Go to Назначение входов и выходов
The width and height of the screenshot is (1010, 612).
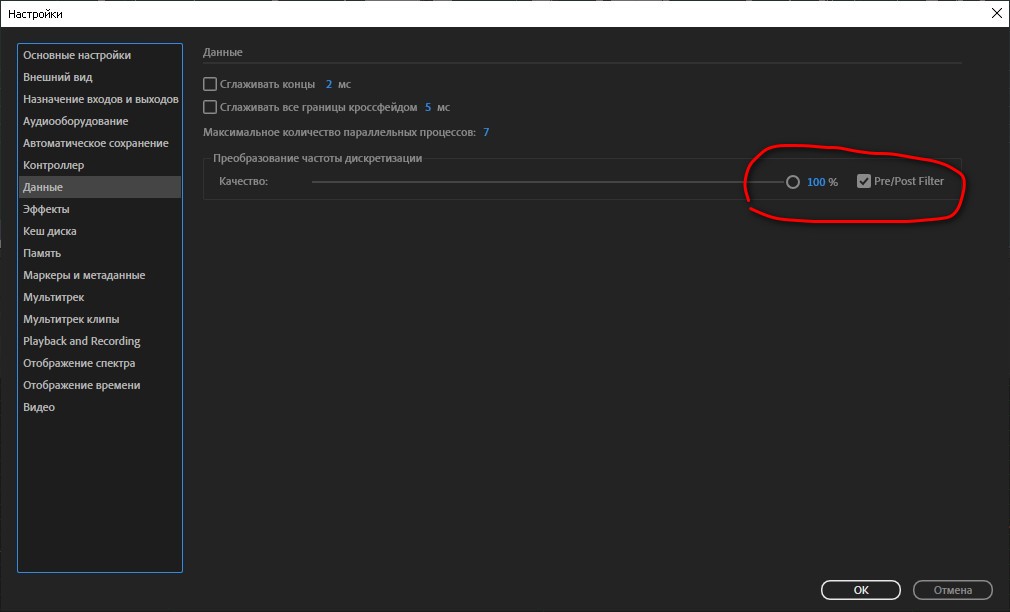click(x=100, y=100)
